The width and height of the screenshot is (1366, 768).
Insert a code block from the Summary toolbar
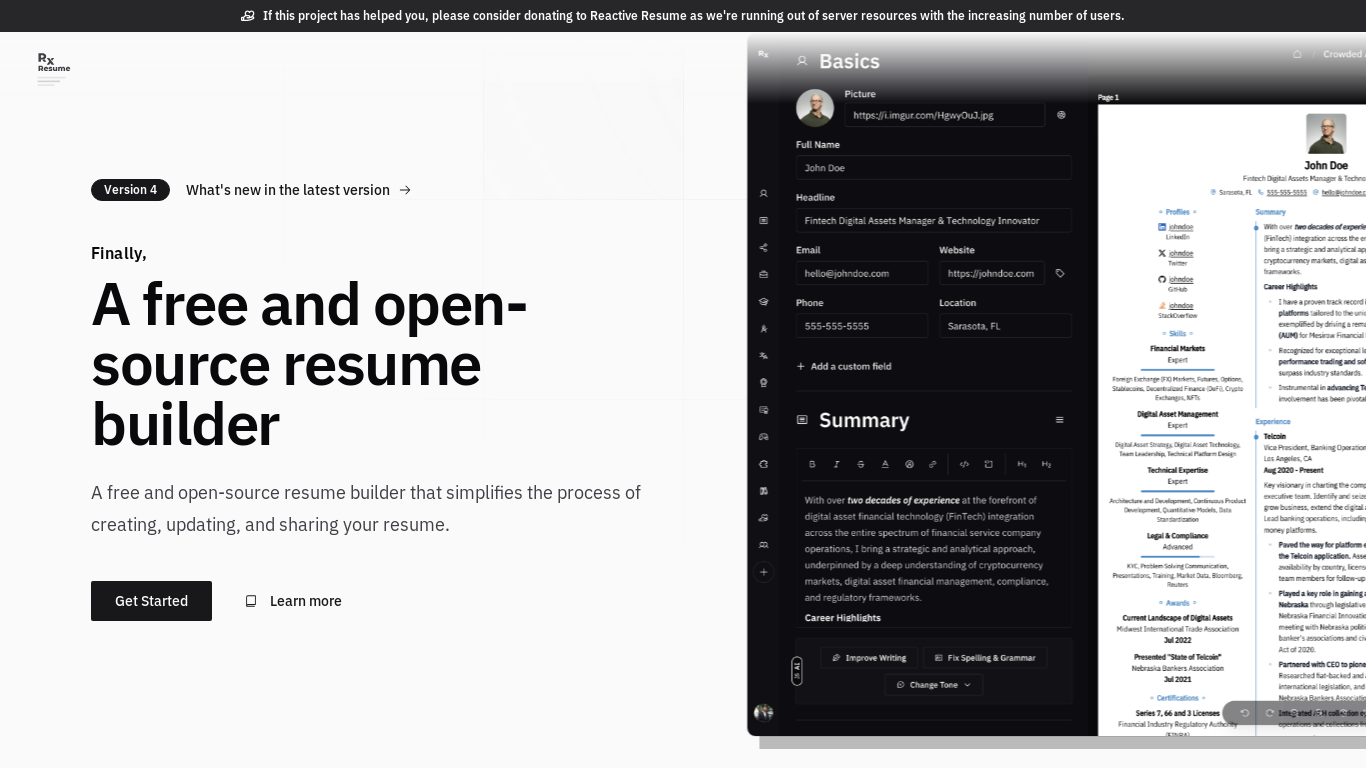click(x=988, y=464)
